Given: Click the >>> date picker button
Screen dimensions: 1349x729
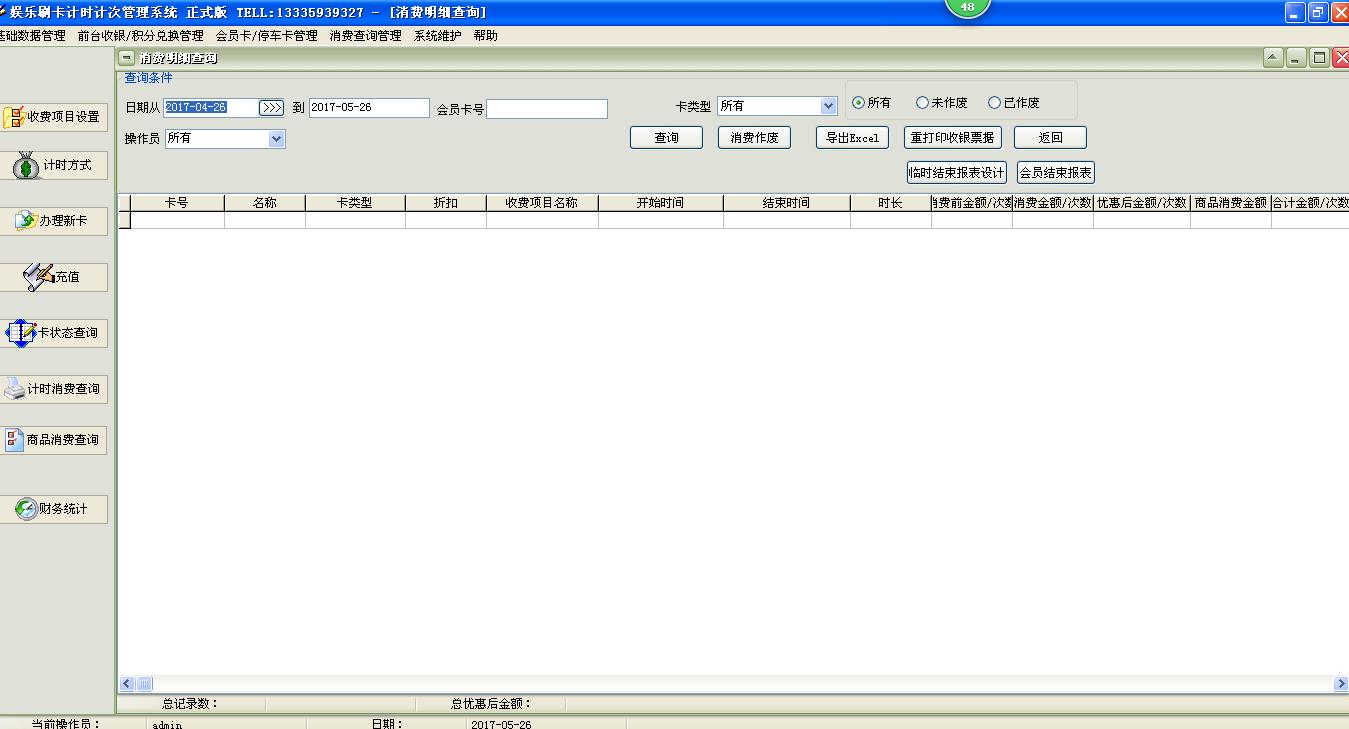Looking at the screenshot, I should click(271, 108).
